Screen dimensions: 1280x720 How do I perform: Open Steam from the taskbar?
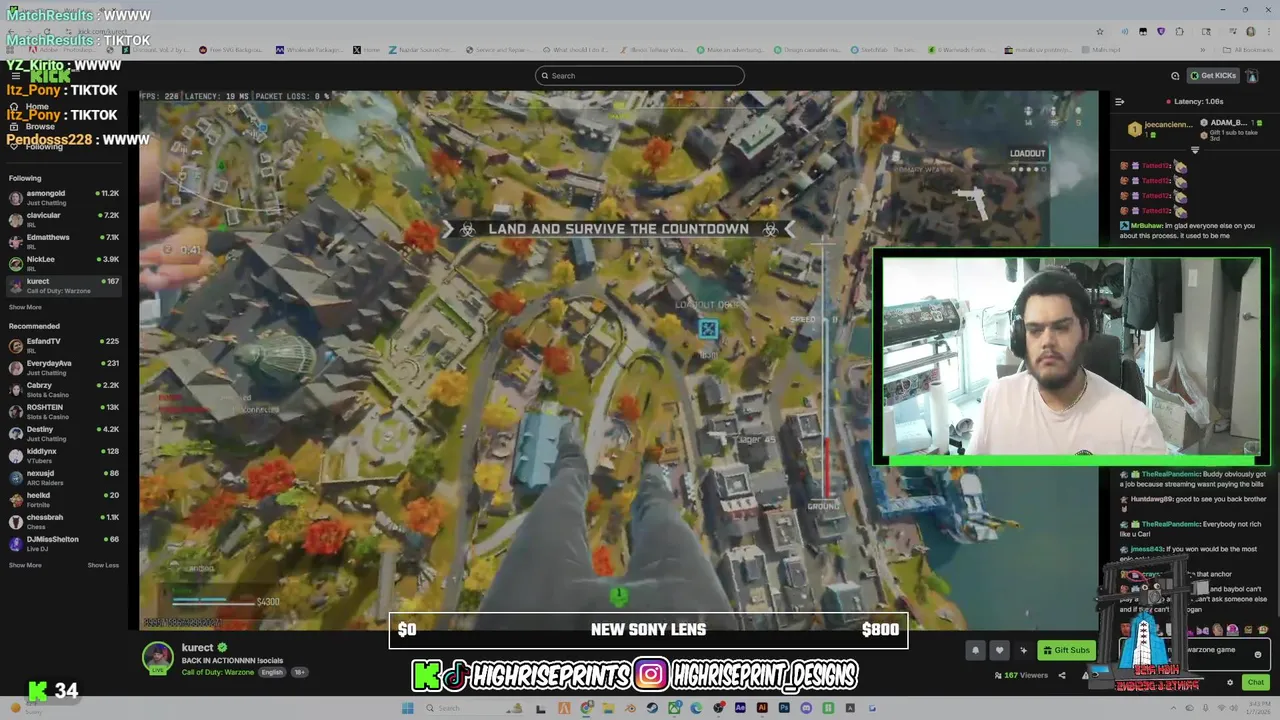pyautogui.click(x=652, y=708)
